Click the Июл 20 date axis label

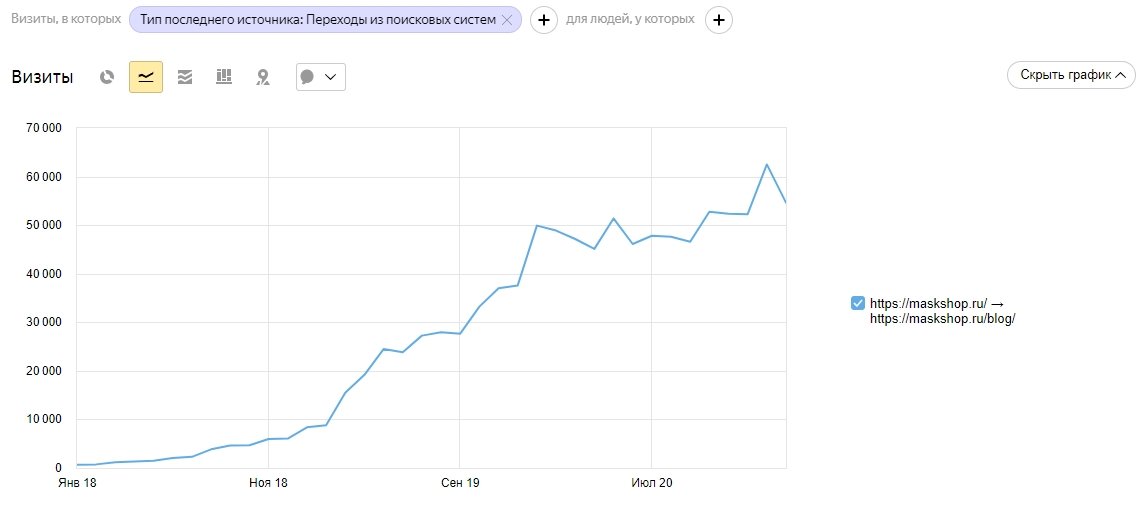[x=651, y=483]
